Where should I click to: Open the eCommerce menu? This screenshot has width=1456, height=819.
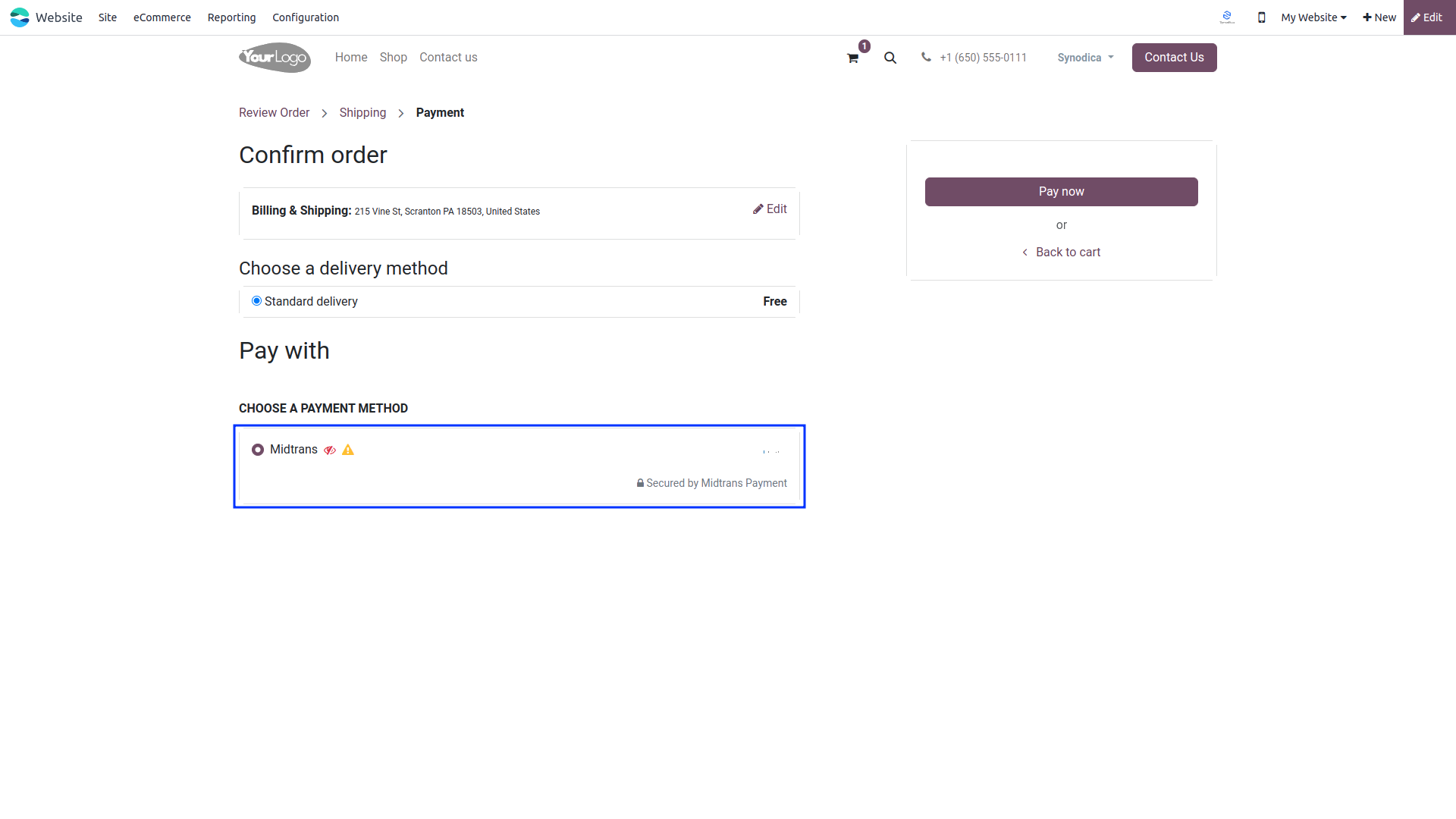coord(162,17)
